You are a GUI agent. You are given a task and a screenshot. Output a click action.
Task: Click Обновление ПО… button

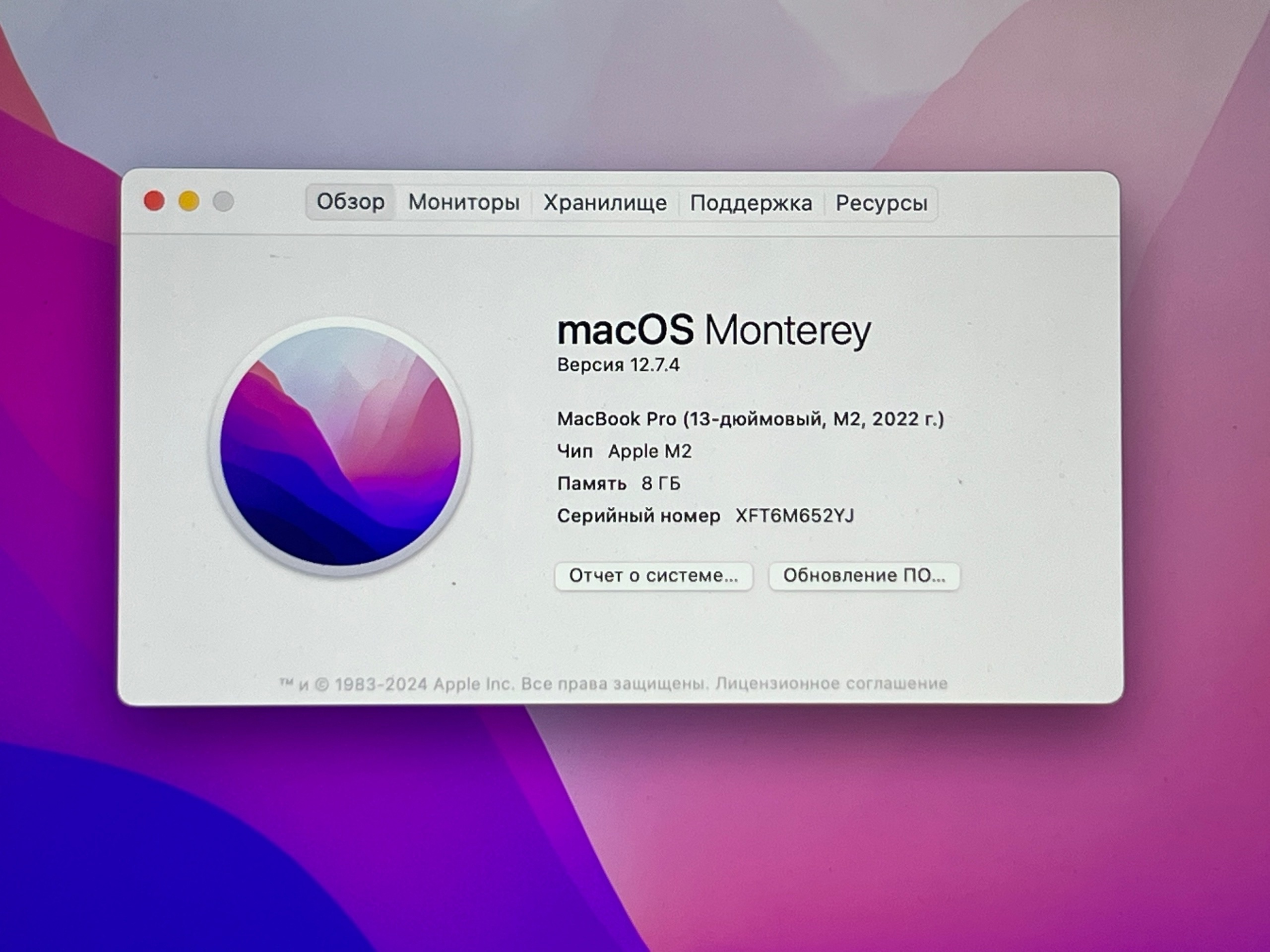click(x=864, y=576)
